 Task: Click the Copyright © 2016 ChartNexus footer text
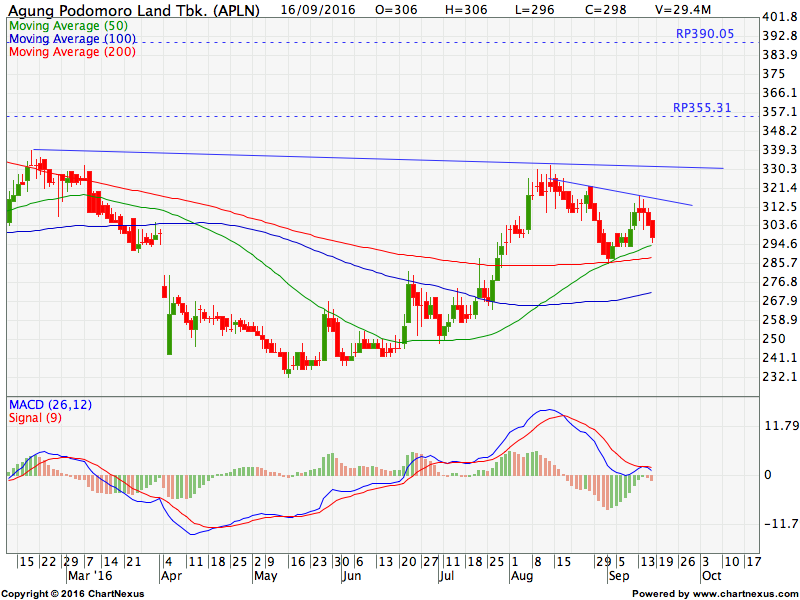(x=73, y=594)
